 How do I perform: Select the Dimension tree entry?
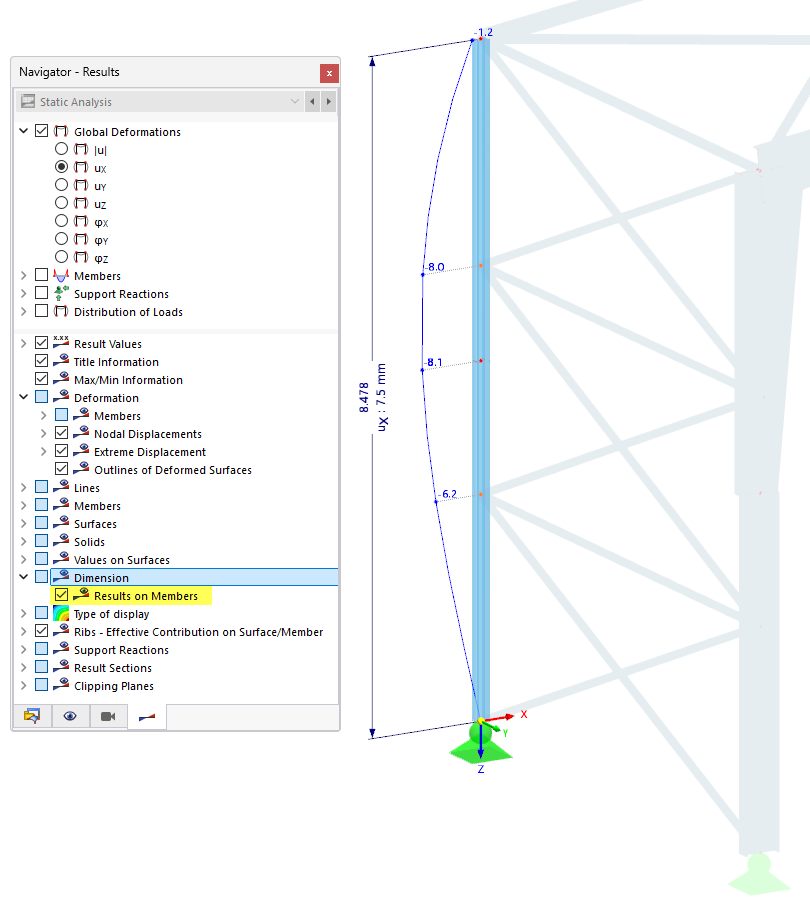pyautogui.click(x=98, y=577)
